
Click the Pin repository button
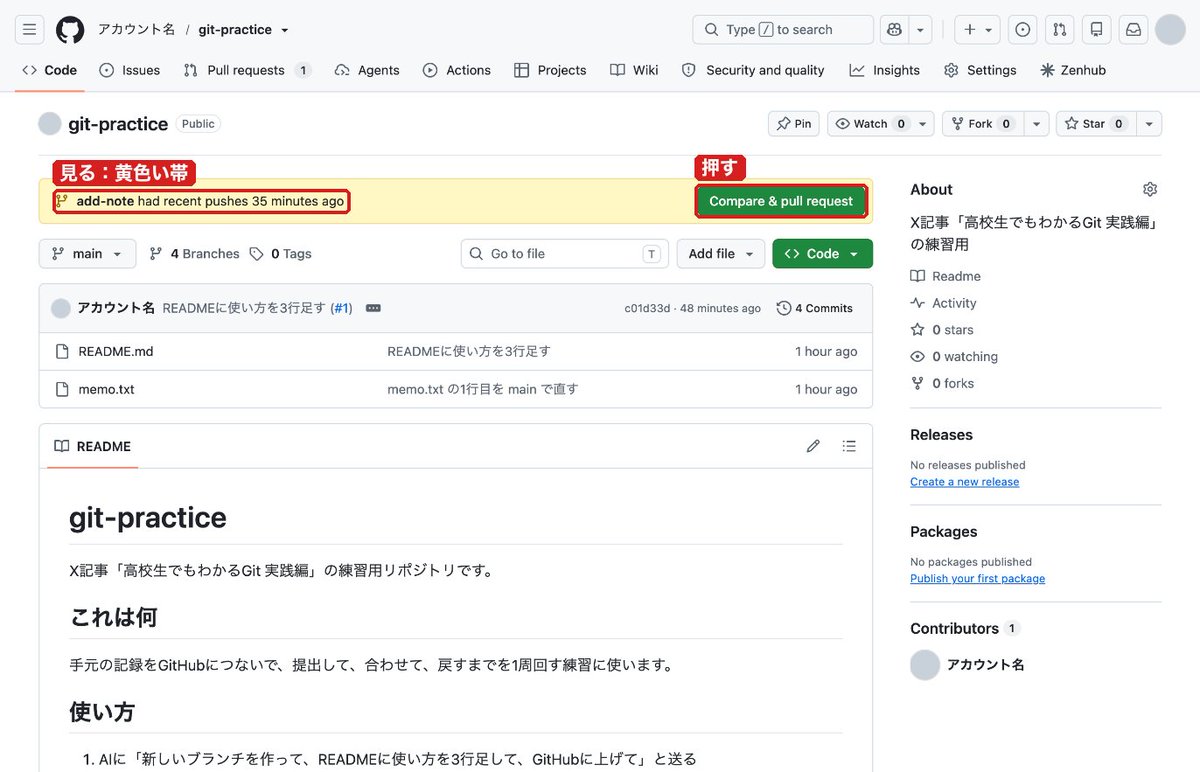794,124
